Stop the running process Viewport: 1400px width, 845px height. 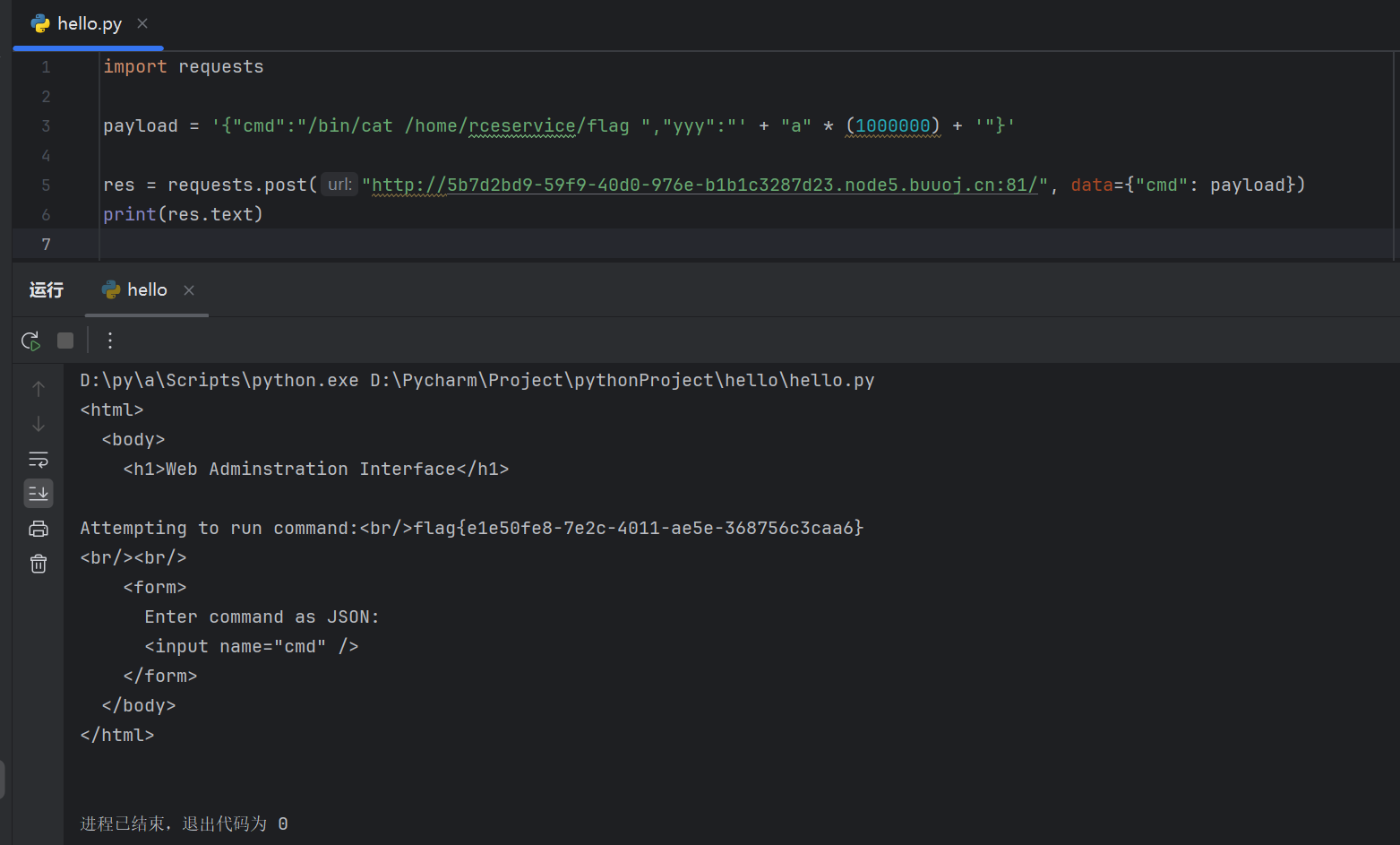[x=65, y=341]
